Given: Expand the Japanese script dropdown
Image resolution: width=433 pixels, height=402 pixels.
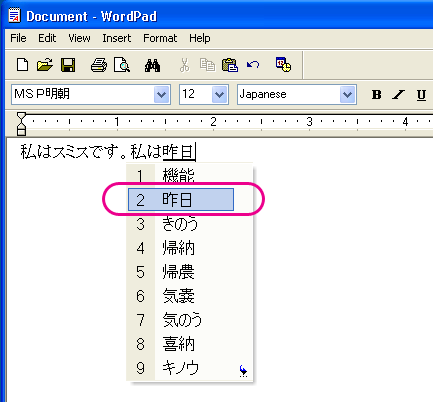Looking at the screenshot, I should [x=347, y=95].
